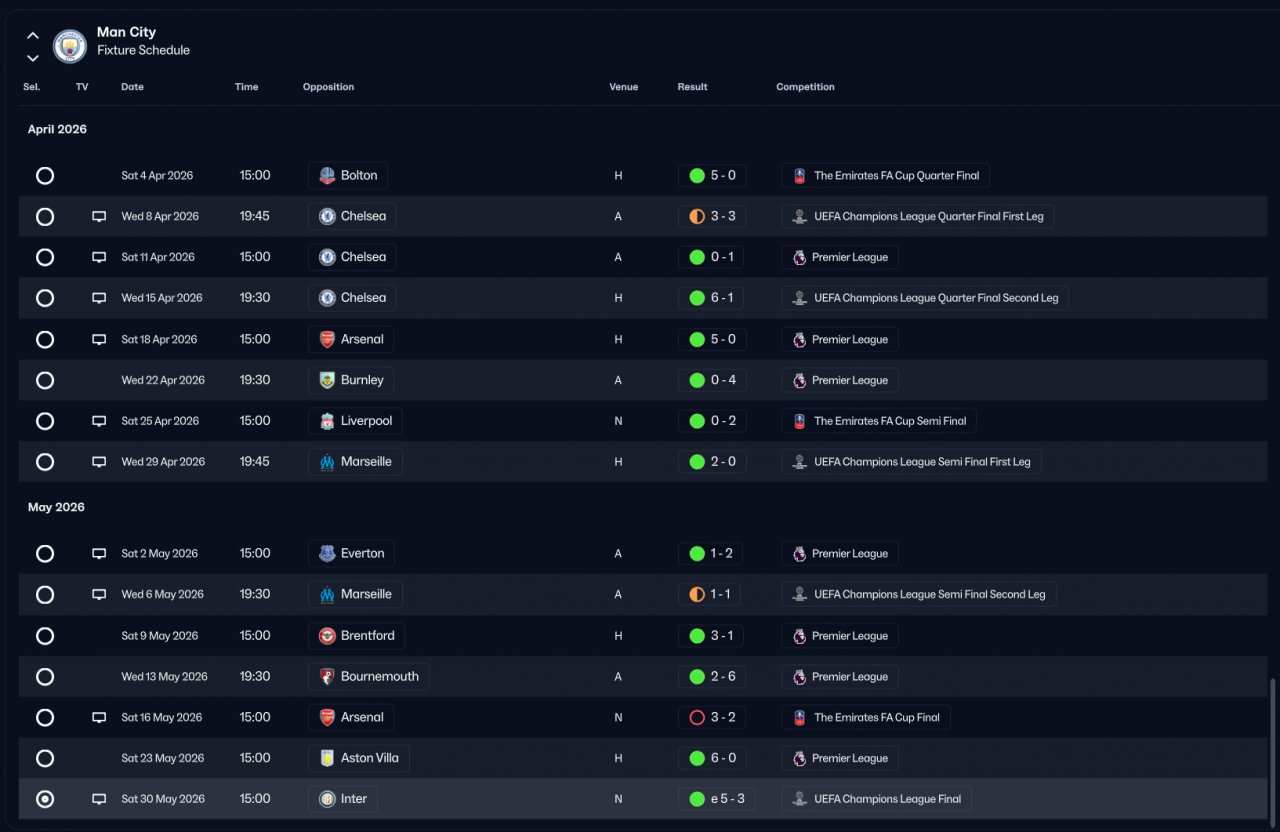1280x832 pixels.
Task: Select the Bolton fixture radio button
Action: tap(45, 176)
